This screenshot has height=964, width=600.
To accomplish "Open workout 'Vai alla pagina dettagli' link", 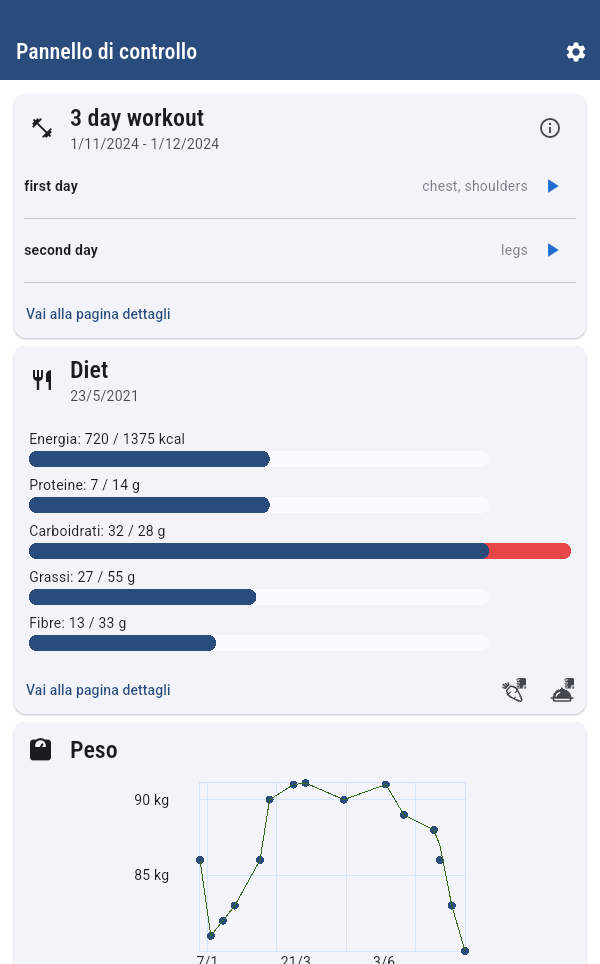I will 98,314.
